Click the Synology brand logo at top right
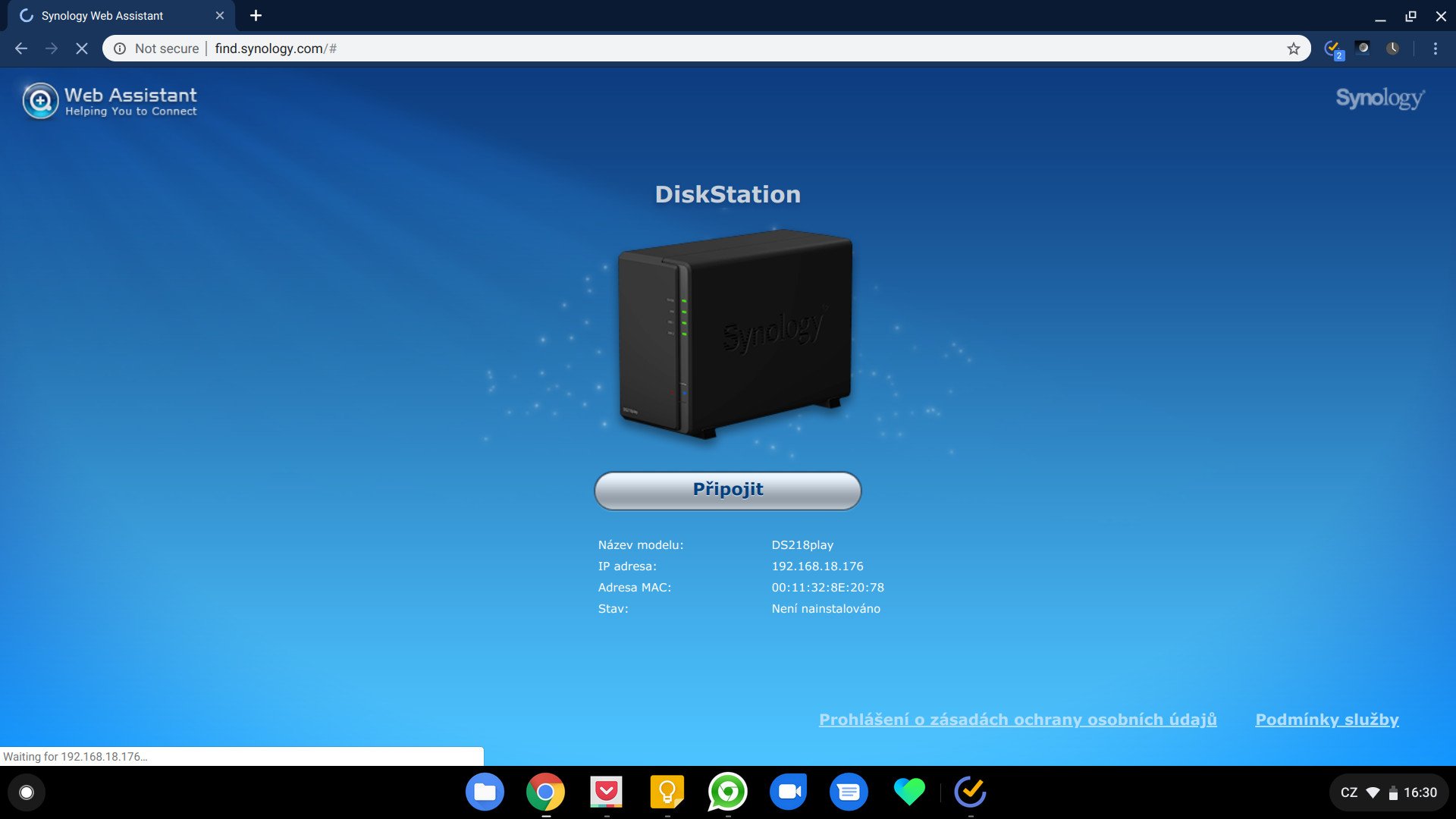This screenshot has height=819, width=1456. tap(1380, 99)
